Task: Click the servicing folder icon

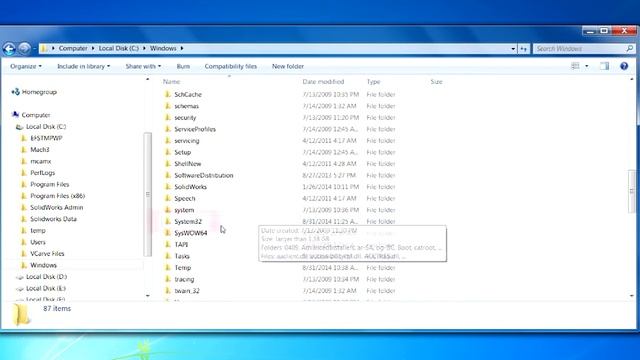Action: (x=167, y=140)
